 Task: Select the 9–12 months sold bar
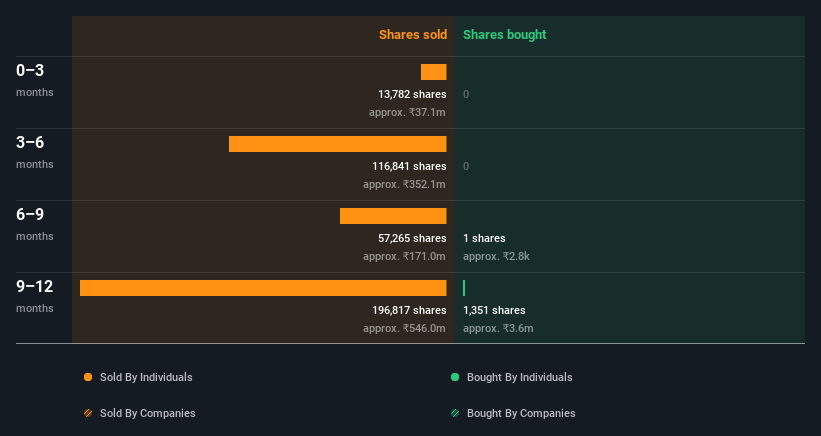tap(263, 288)
